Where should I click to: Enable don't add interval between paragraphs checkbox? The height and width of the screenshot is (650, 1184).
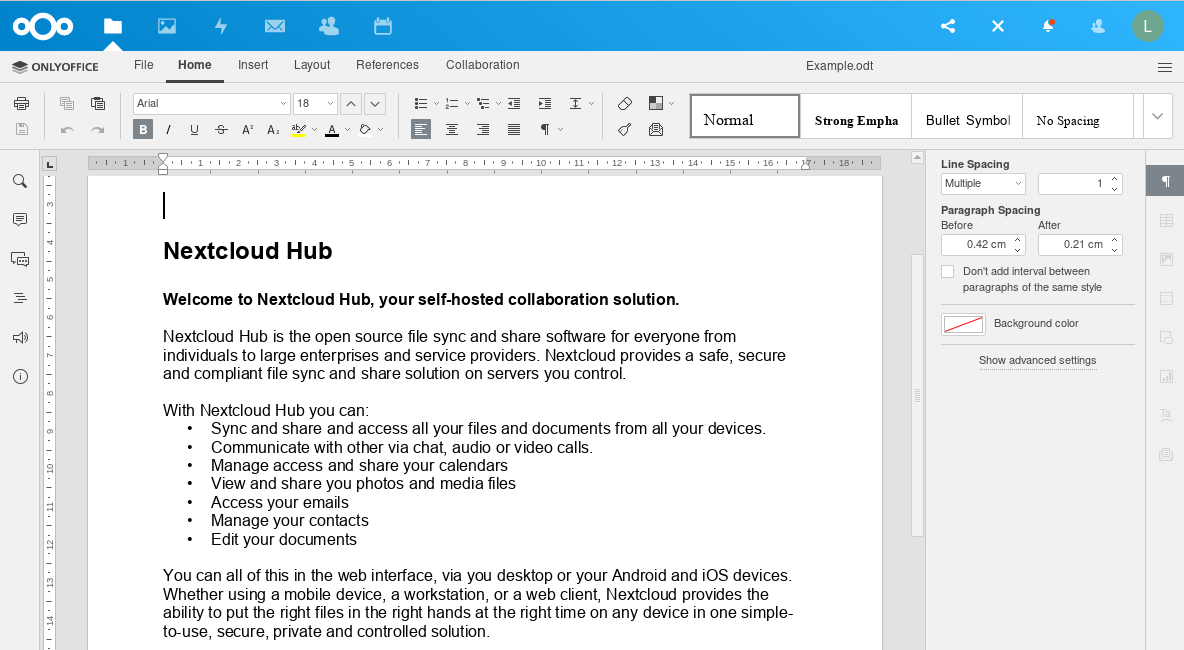[x=948, y=272]
